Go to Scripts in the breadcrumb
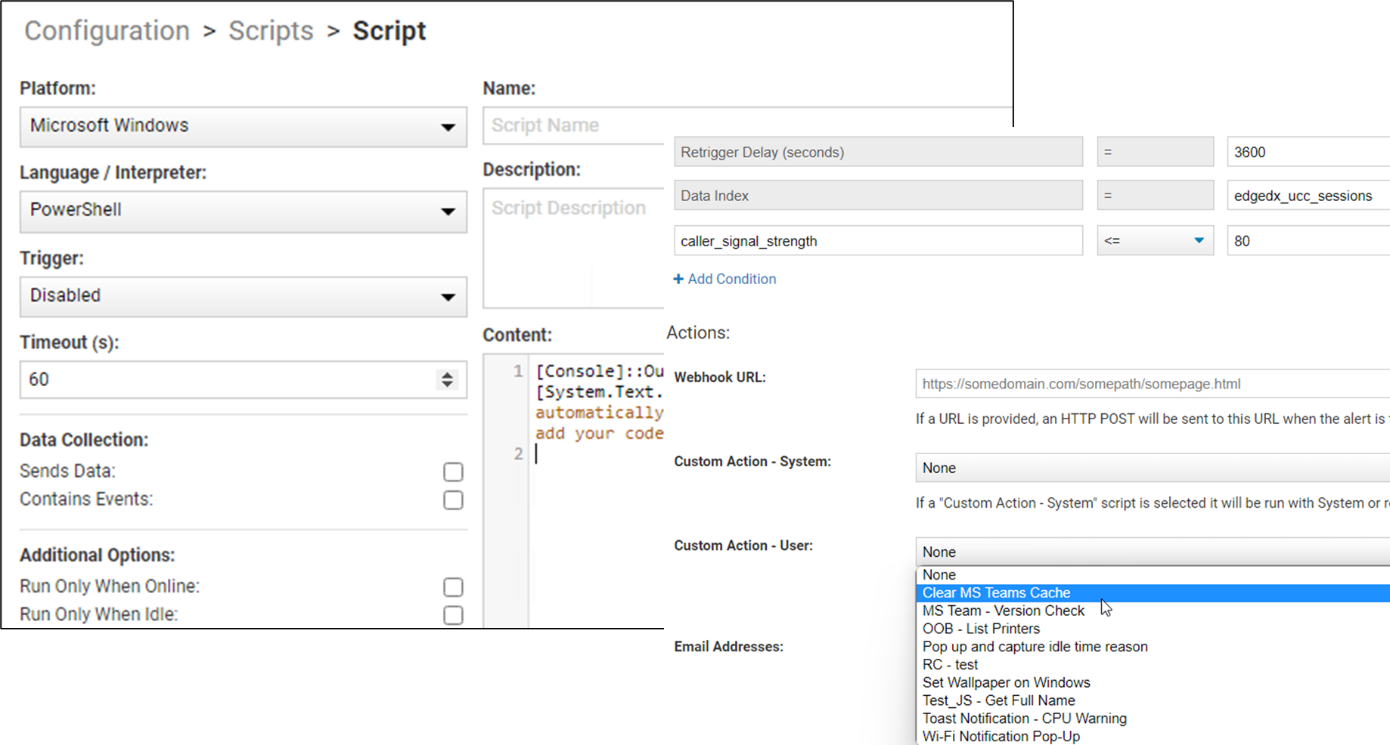The image size is (1390, 745). (271, 31)
